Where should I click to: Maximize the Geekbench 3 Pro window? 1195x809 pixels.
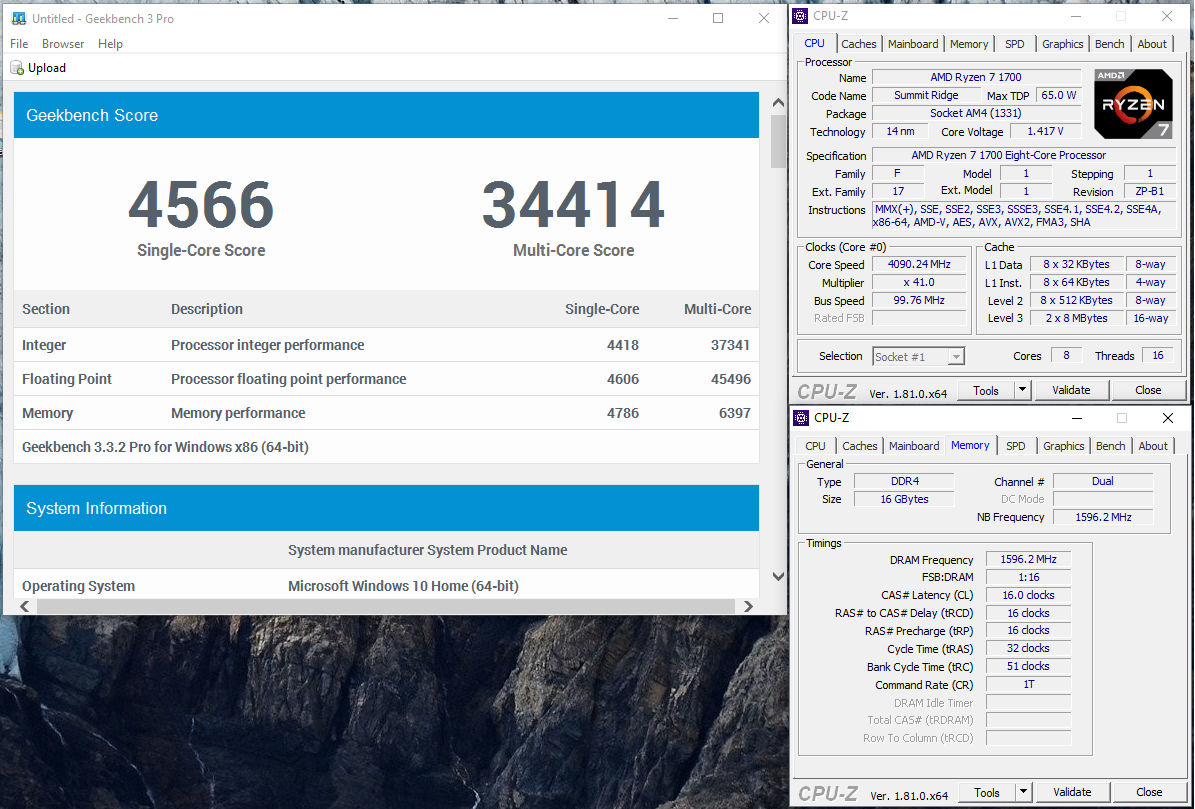point(718,18)
